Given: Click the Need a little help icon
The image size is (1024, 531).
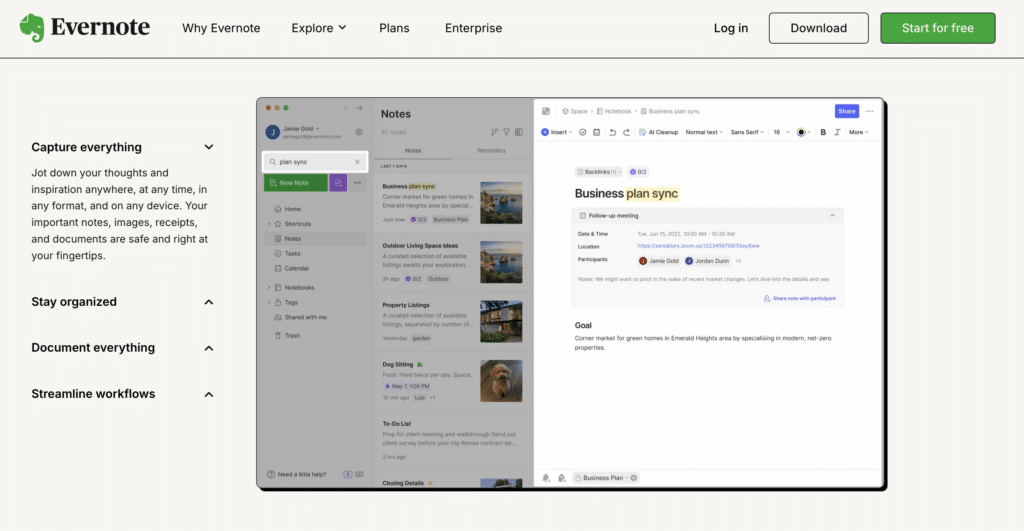Looking at the screenshot, I should (x=271, y=474).
